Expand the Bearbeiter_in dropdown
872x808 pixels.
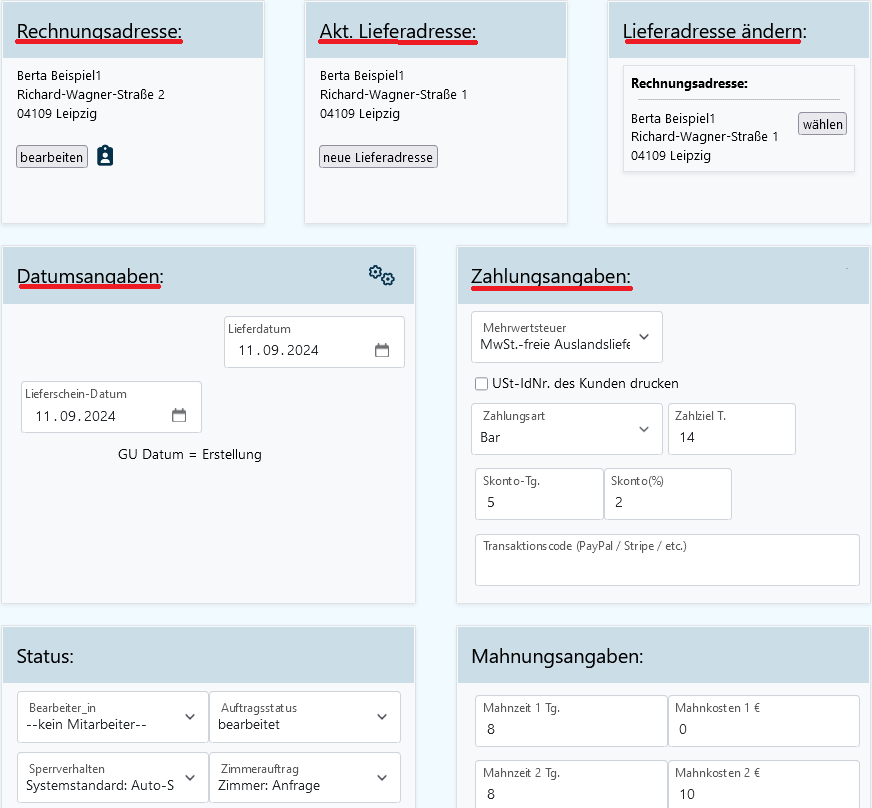(x=113, y=717)
